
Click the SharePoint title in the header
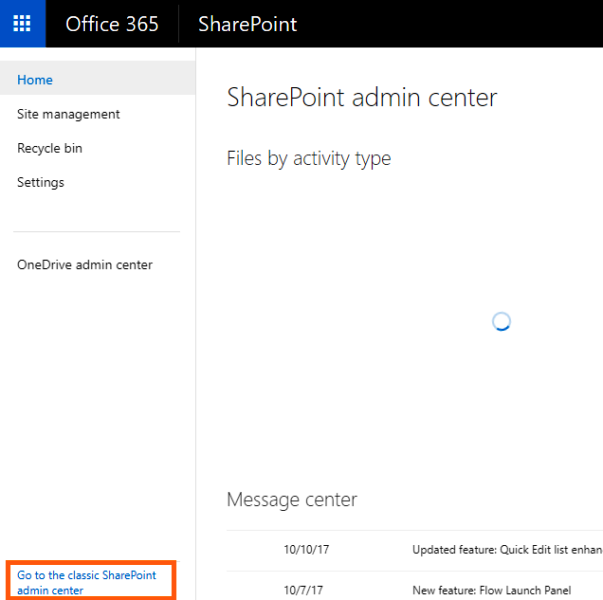pos(247,24)
